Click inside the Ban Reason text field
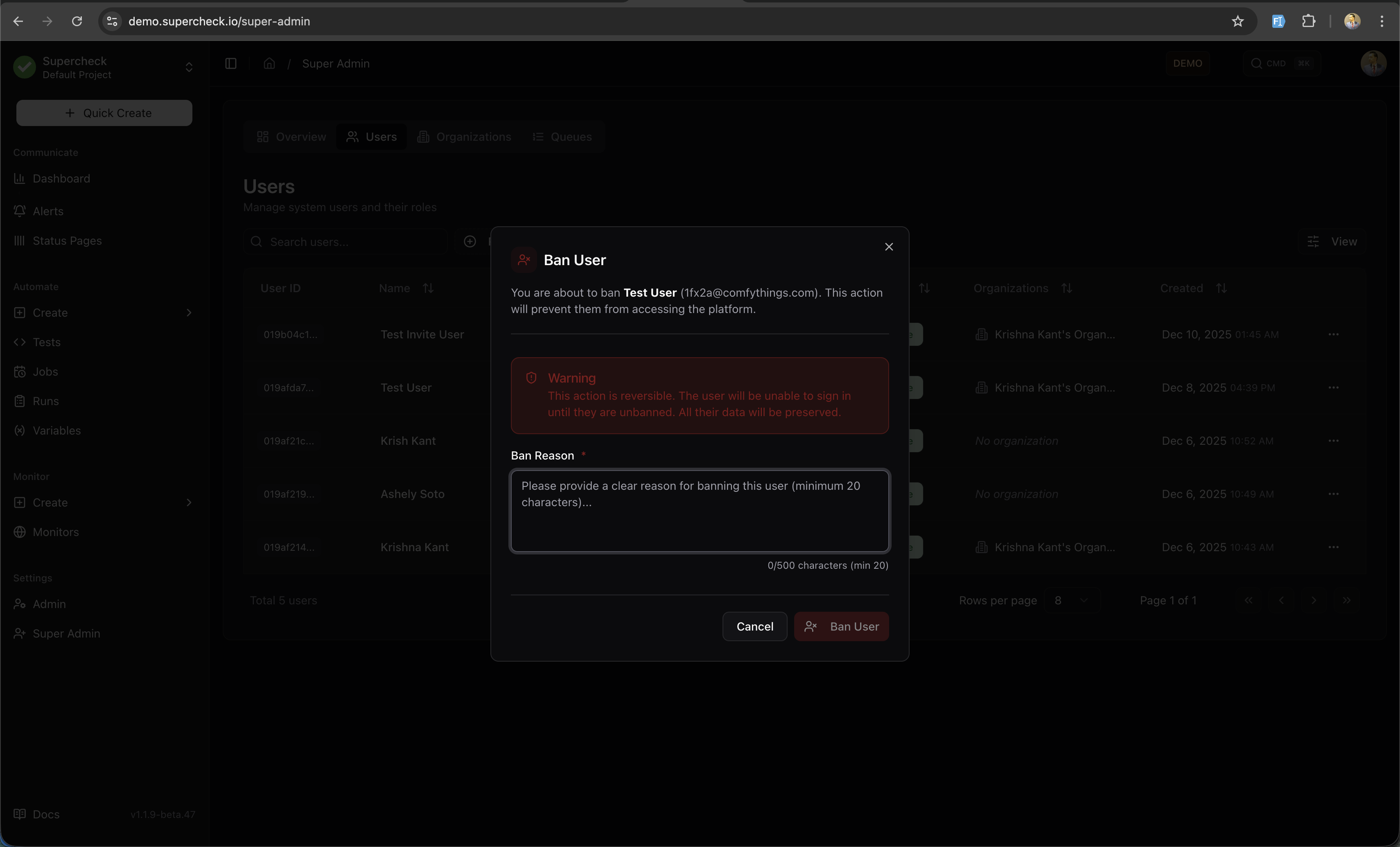The image size is (1400, 847). 700,511
